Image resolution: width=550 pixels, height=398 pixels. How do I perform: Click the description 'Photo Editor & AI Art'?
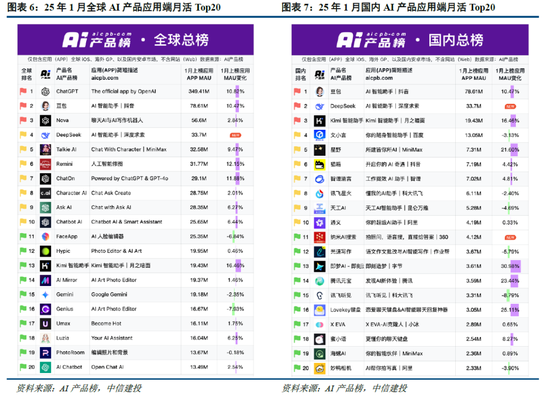(x=116, y=251)
